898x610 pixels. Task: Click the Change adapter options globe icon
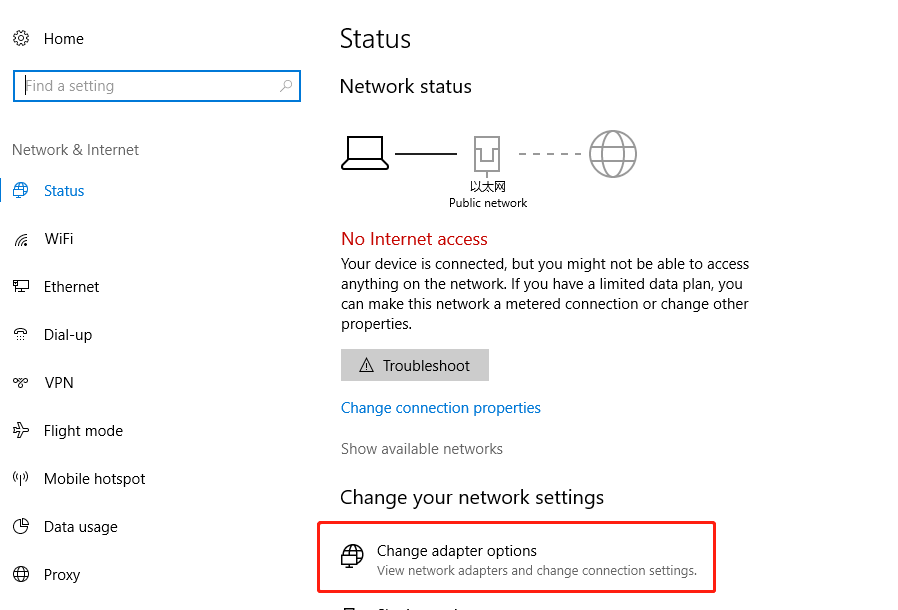(352, 556)
